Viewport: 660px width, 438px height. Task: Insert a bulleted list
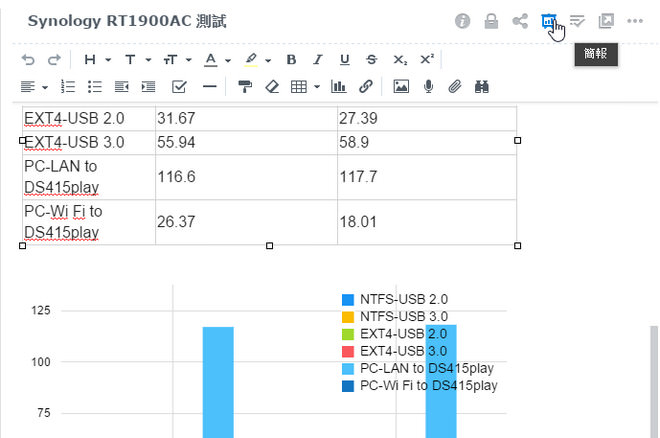click(95, 87)
